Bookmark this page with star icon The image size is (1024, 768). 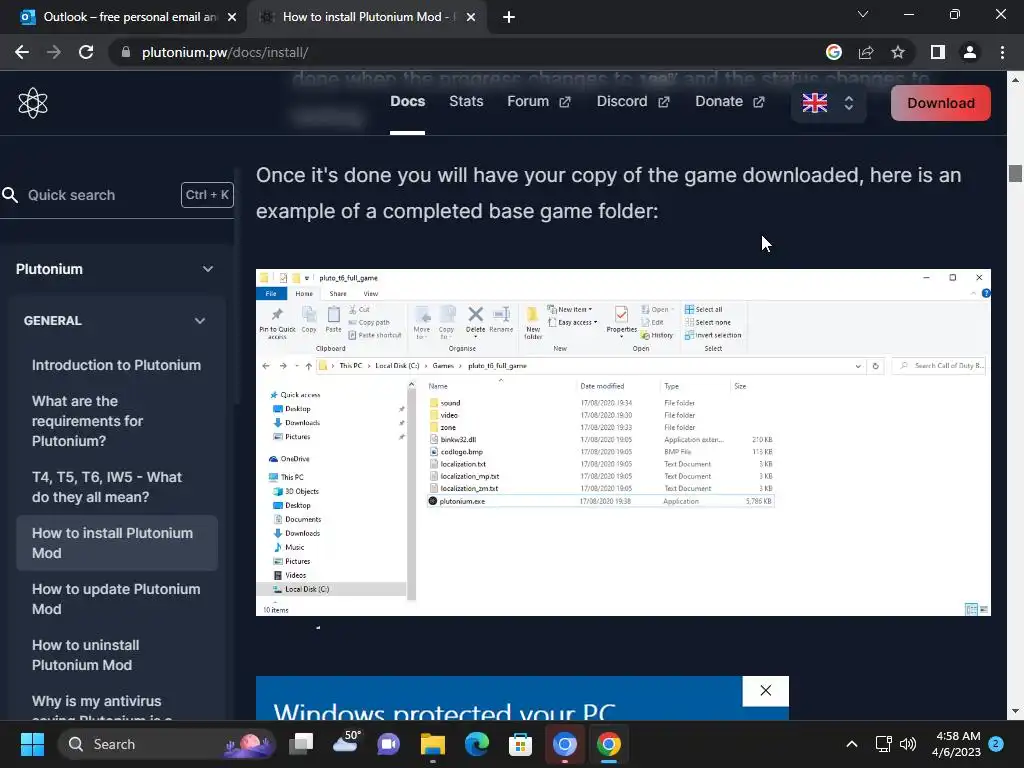pos(898,52)
